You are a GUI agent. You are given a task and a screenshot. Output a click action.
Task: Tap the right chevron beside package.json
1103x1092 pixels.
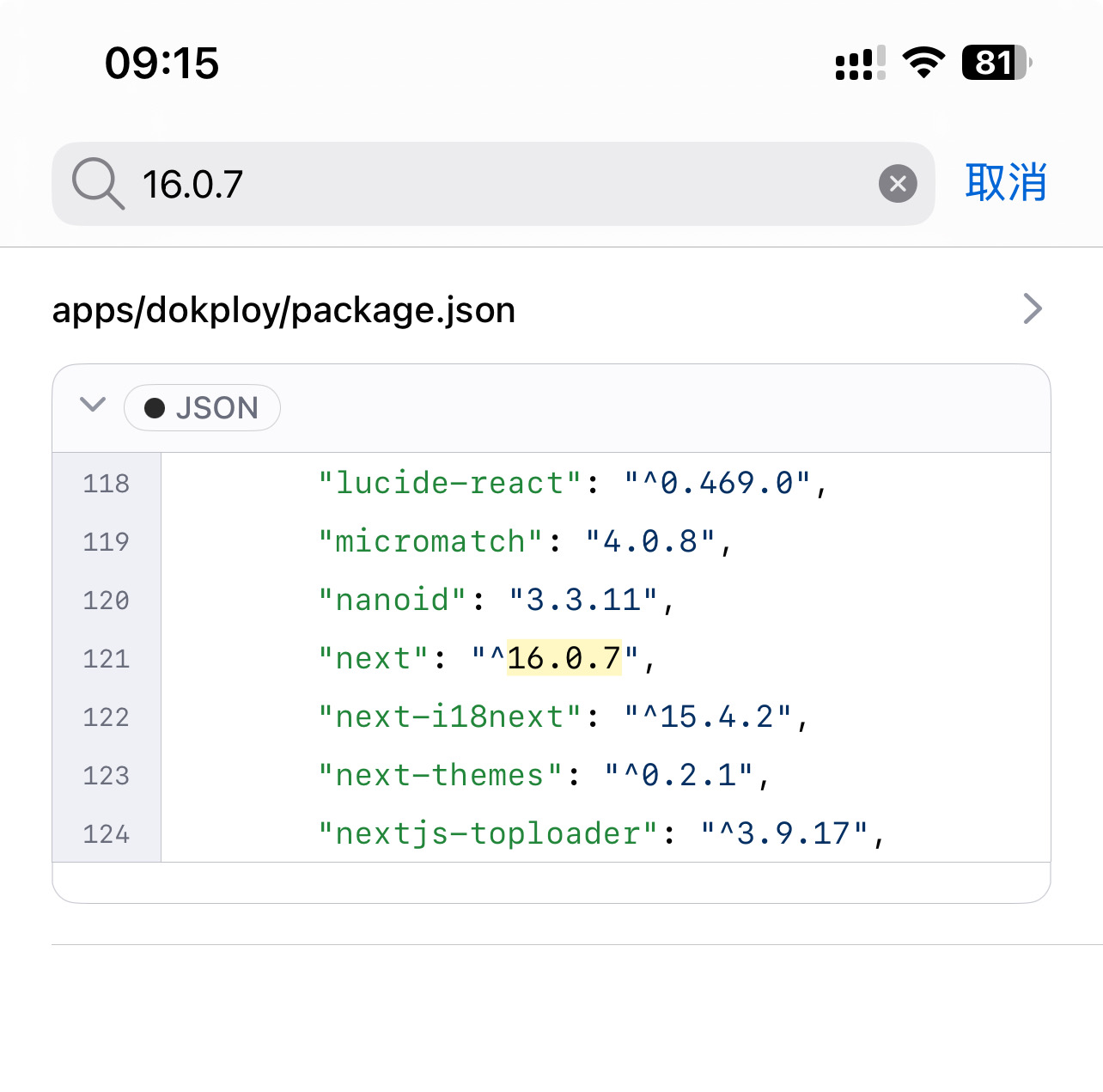click(x=1032, y=308)
